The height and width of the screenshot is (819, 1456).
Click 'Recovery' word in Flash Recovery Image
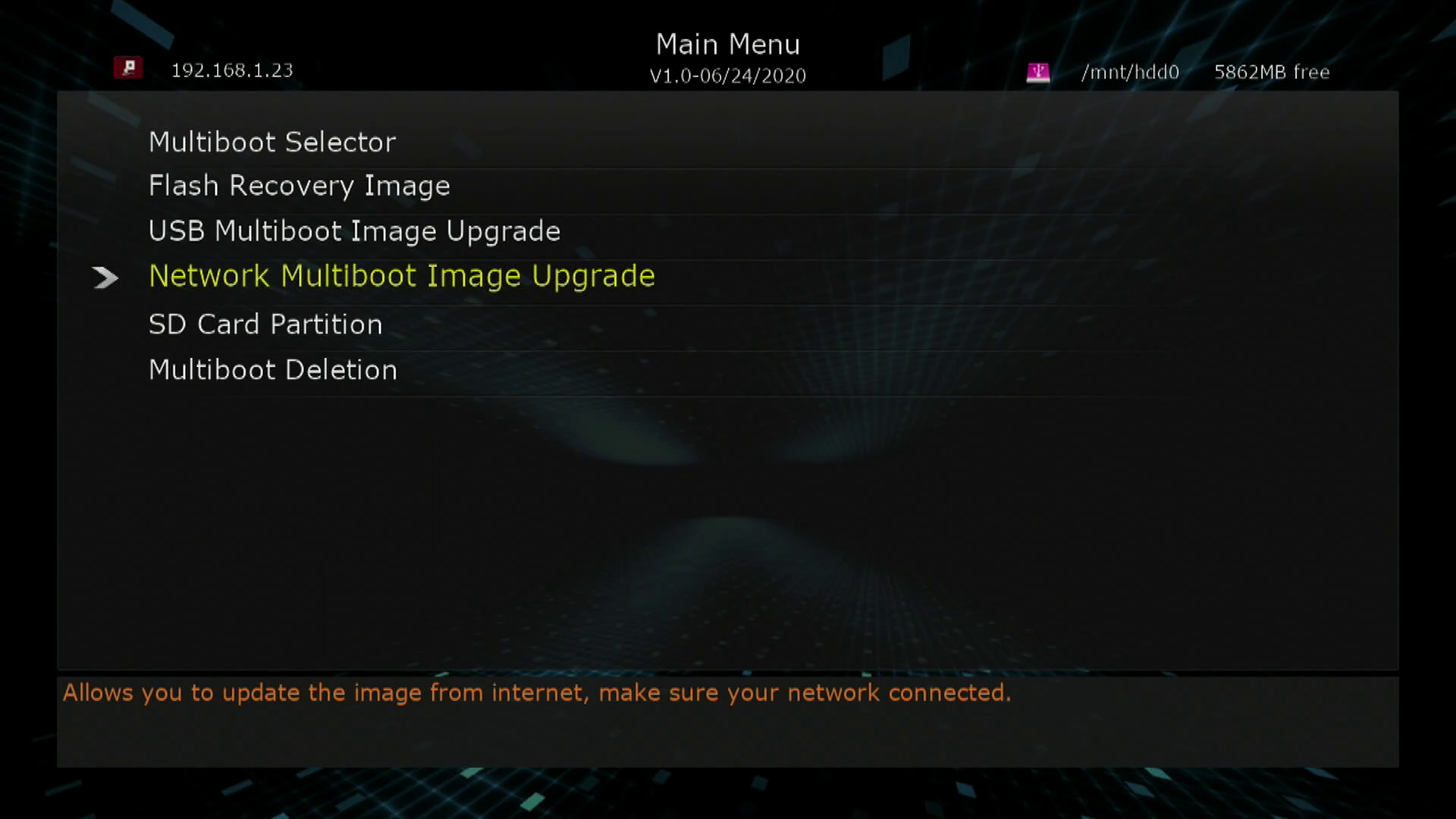click(291, 187)
